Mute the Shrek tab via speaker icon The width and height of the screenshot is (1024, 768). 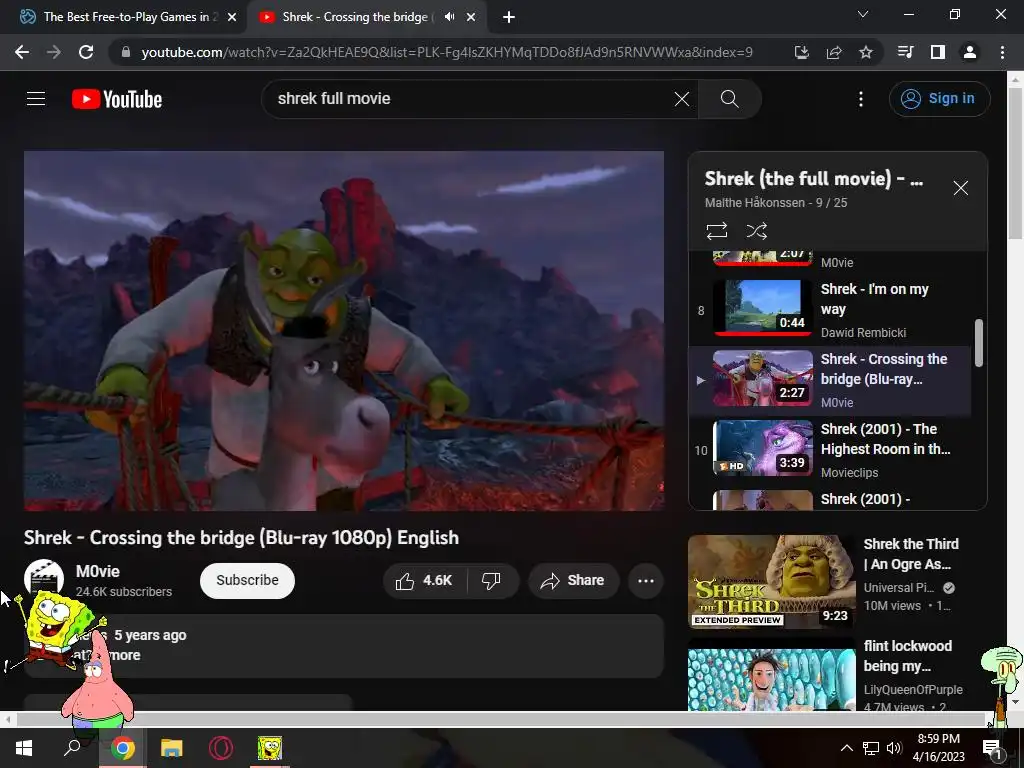coord(449,17)
